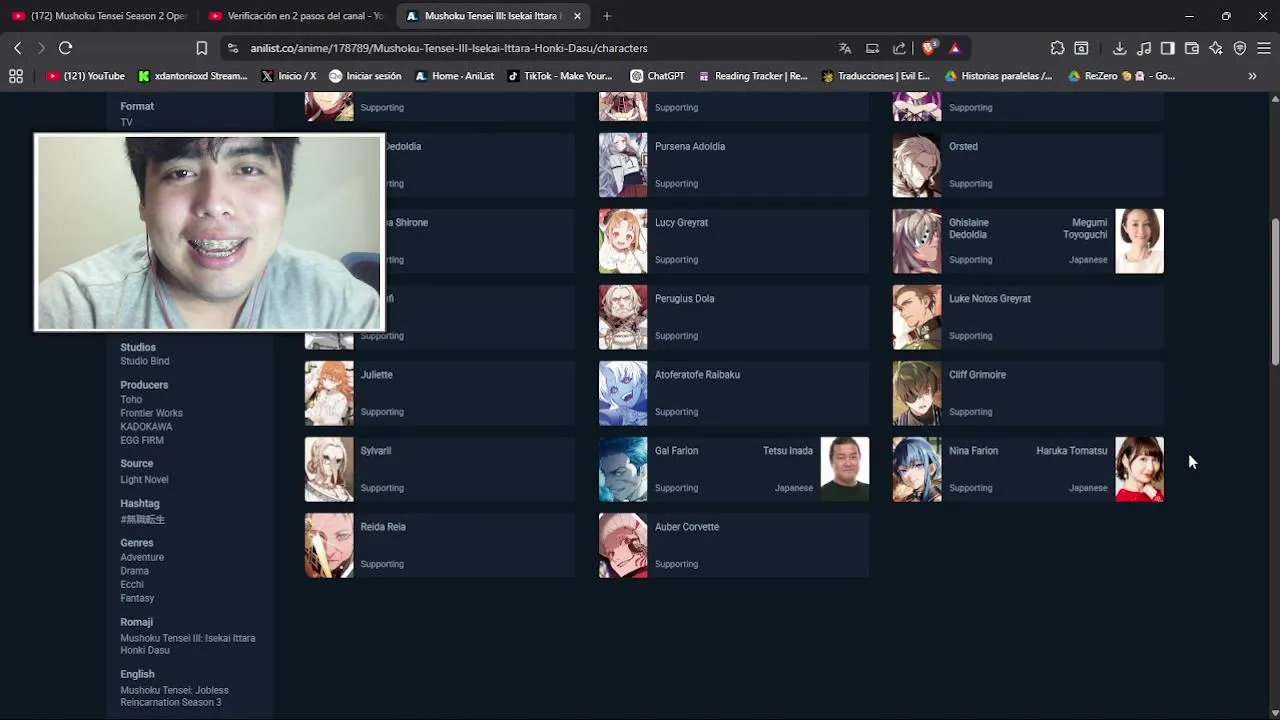The height and width of the screenshot is (720, 1280).
Task: Open the Iniciar sesión bookmark
Action: coord(365,76)
